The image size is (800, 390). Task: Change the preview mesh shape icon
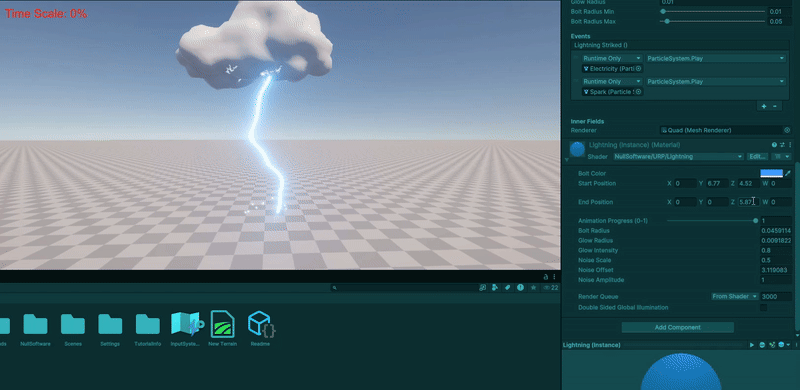click(x=762, y=346)
